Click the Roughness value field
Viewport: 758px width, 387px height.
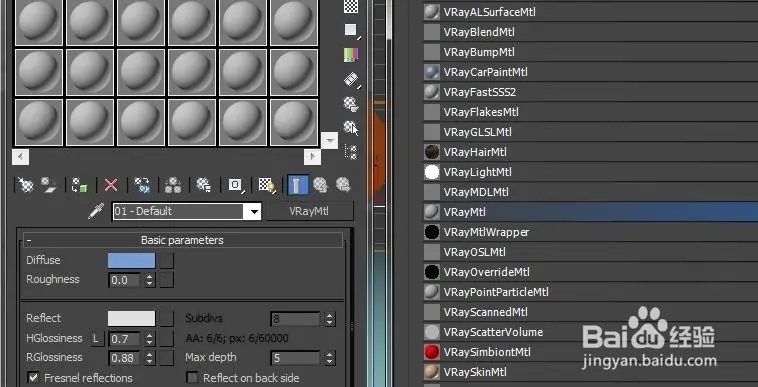125,280
